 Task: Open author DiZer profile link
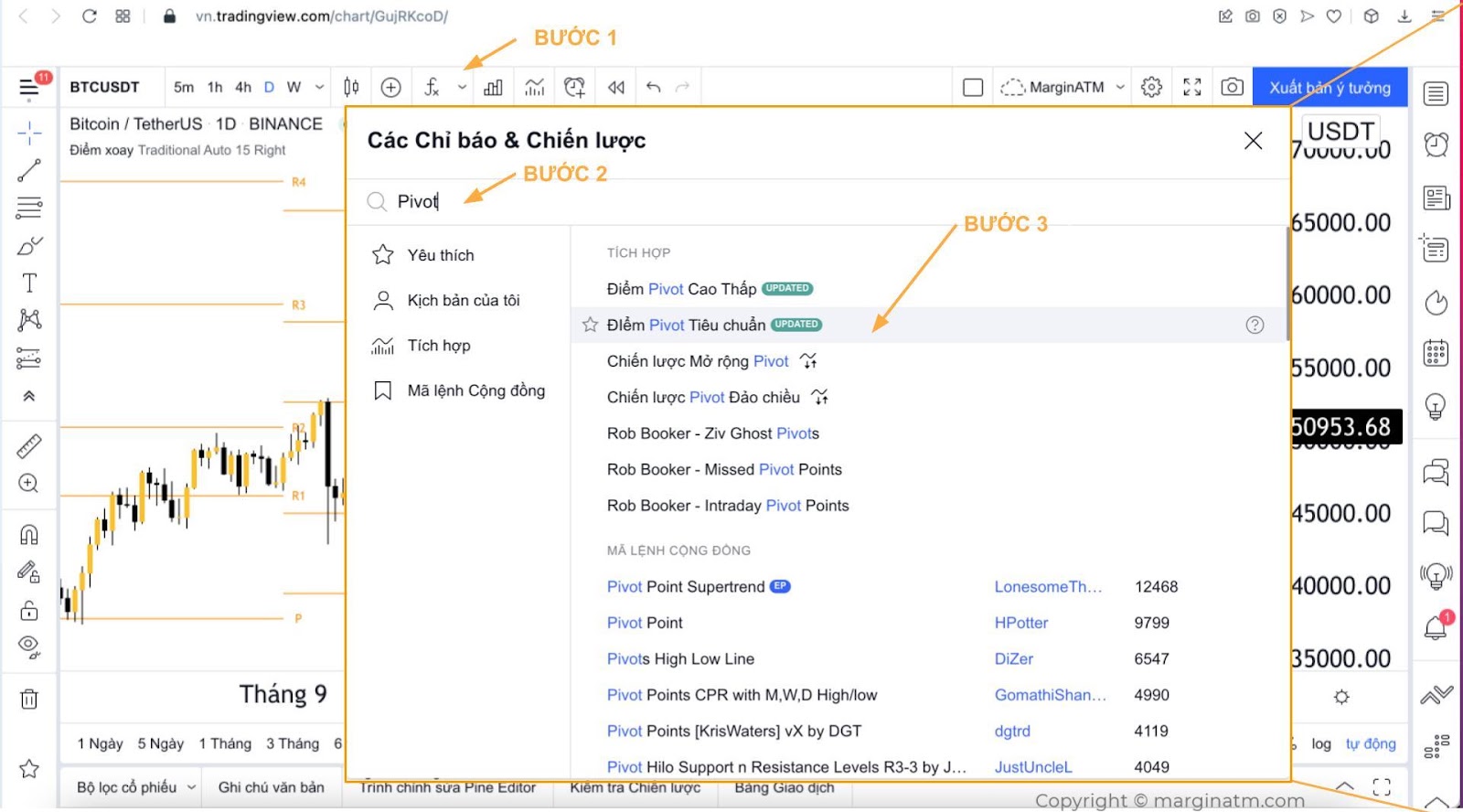[1014, 658]
